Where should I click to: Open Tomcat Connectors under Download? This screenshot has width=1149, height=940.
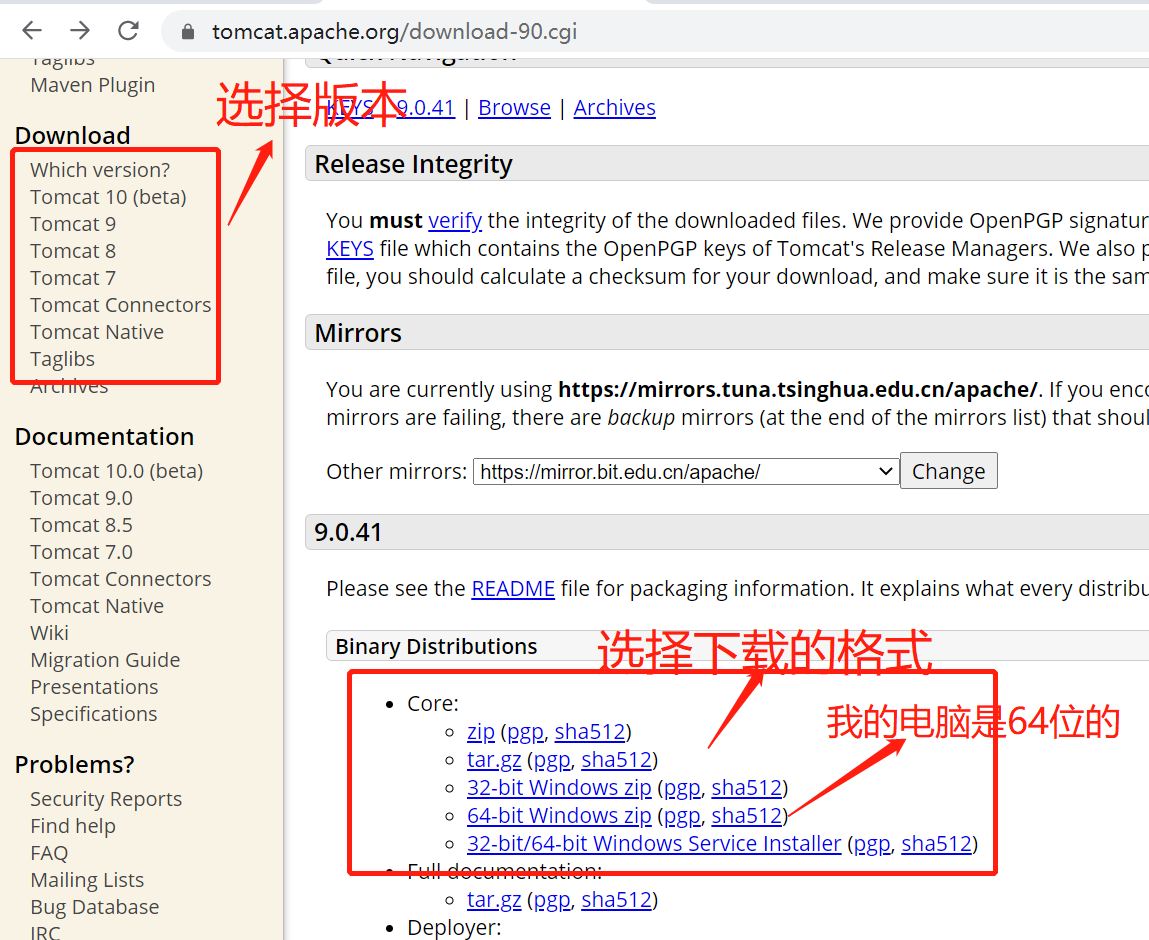click(121, 305)
